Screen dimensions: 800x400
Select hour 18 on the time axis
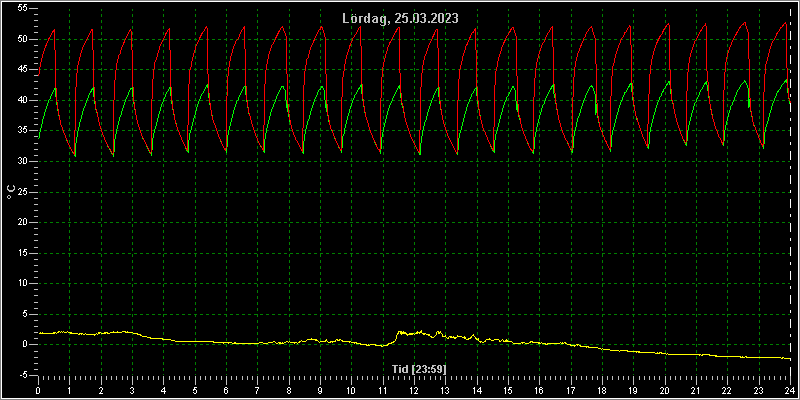[x=602, y=390]
